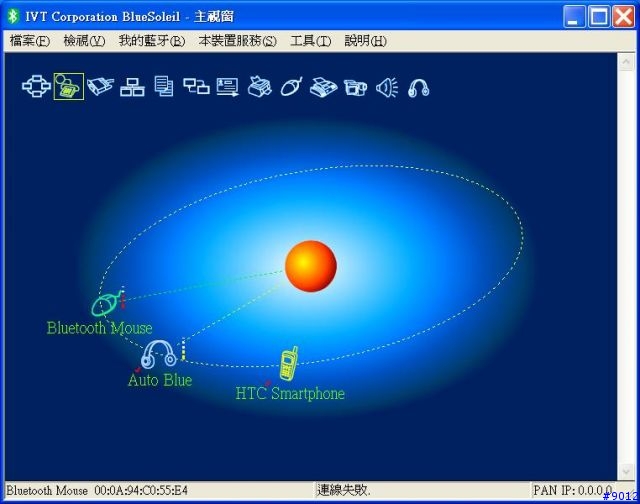
Task: Click the scrollbar up arrow
Action: [x=626, y=62]
